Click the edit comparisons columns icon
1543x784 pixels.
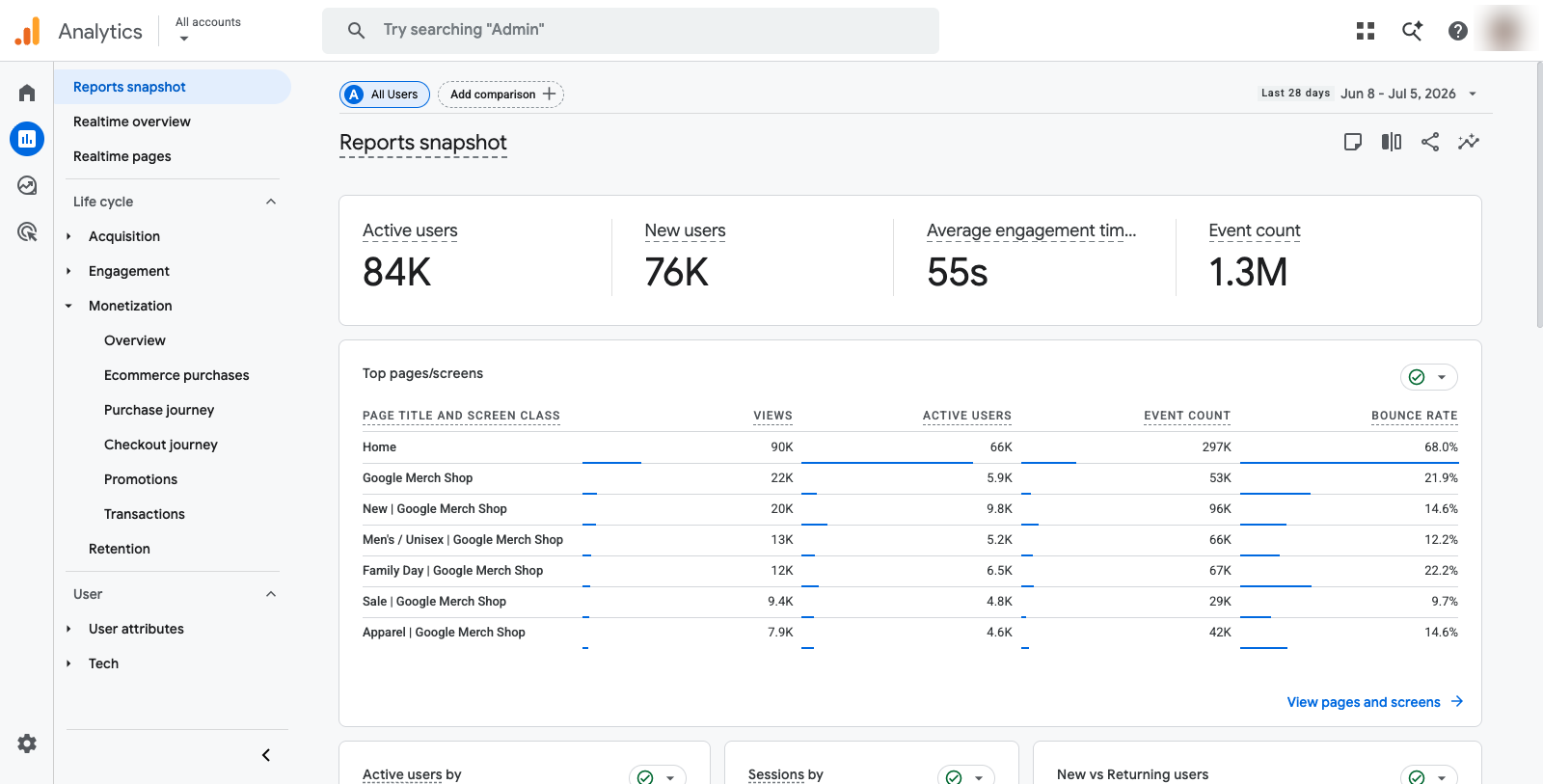click(1392, 142)
